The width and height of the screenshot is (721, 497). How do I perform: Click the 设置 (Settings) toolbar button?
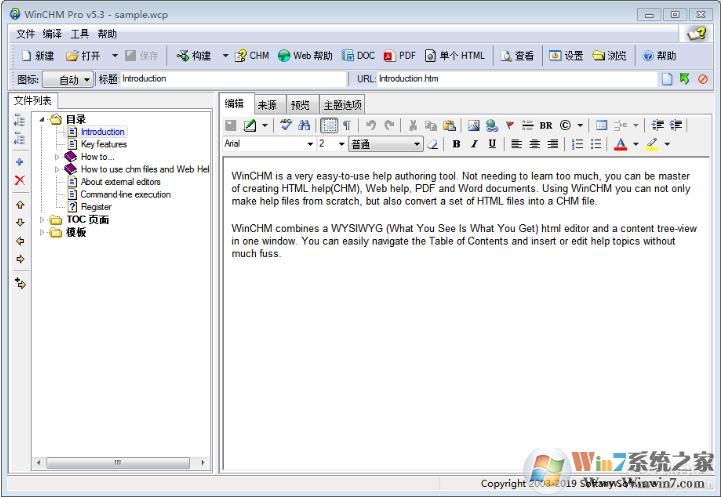point(566,56)
